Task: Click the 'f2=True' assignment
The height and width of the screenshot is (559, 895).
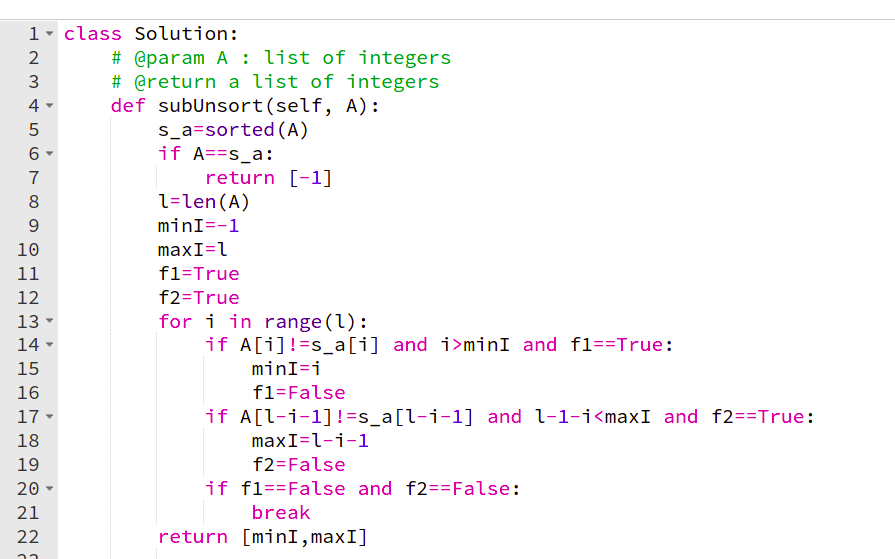Action: (198, 298)
